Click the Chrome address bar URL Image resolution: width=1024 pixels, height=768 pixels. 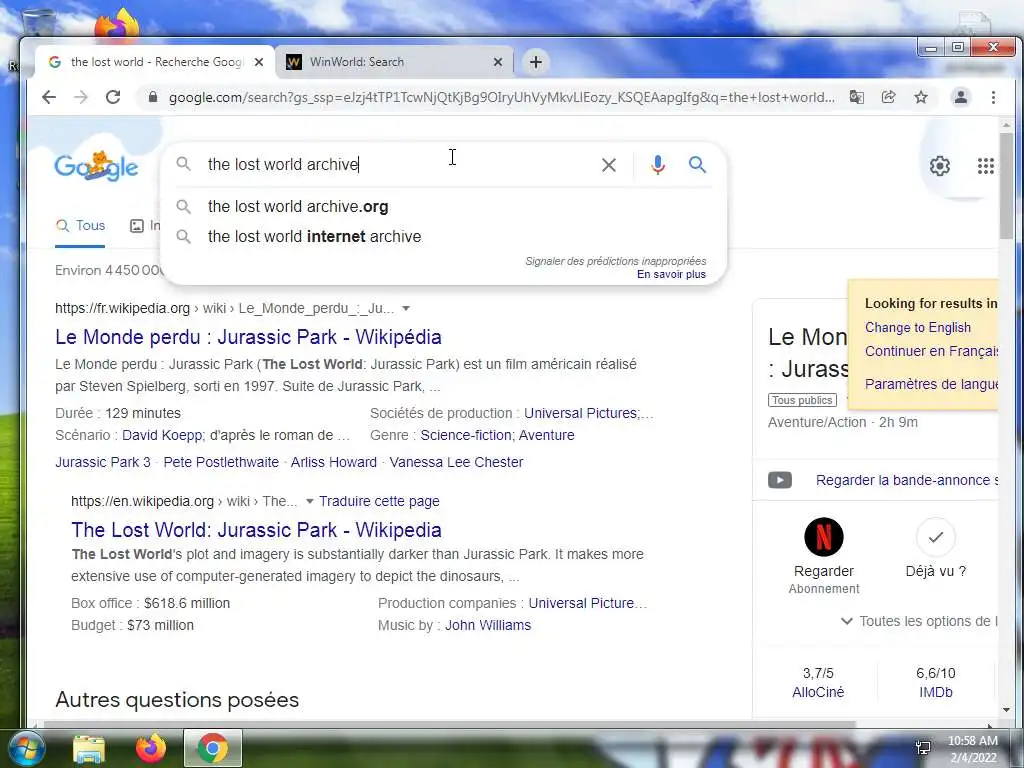[x=502, y=97]
